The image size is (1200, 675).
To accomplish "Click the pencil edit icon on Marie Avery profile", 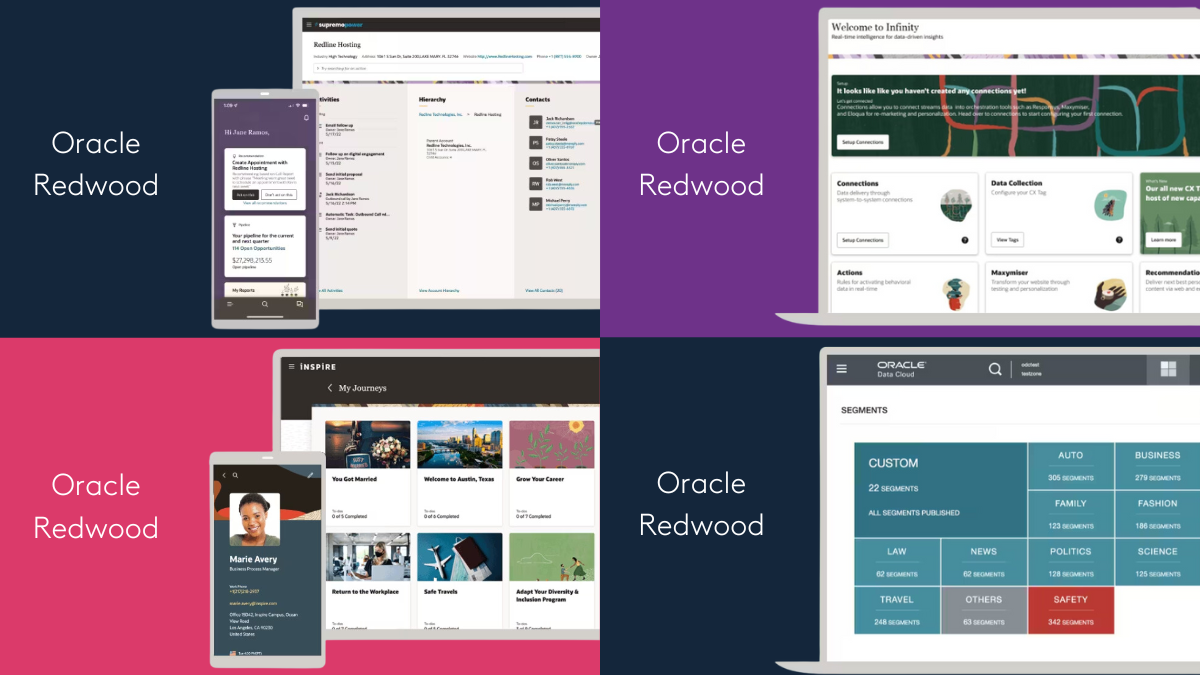I will (x=310, y=475).
